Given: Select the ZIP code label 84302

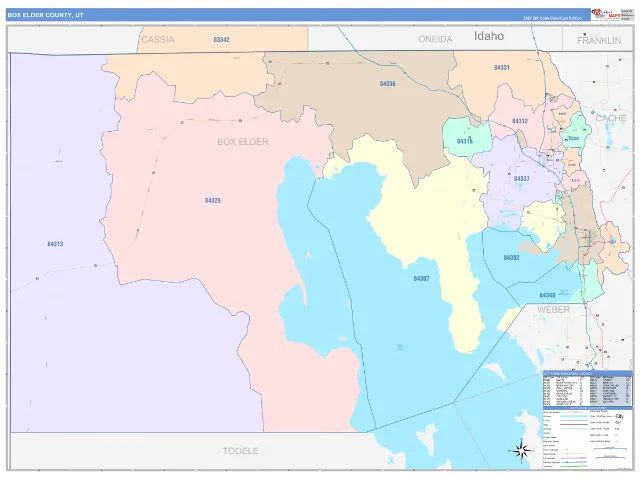Looking at the screenshot, I should point(511,258).
